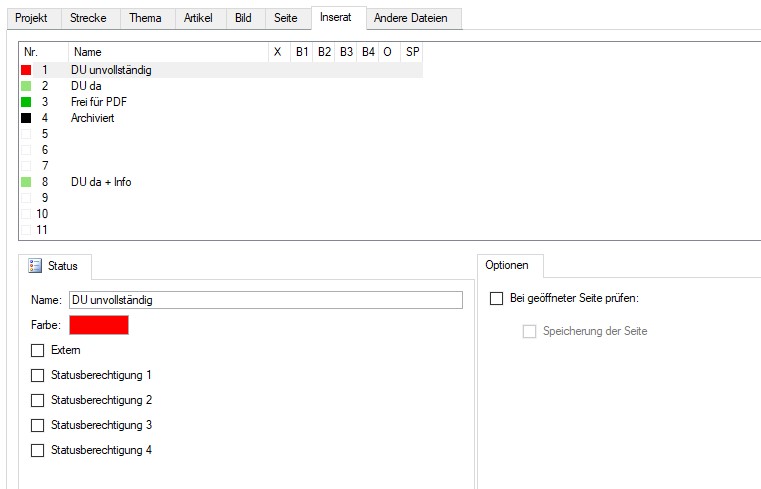Click the SP column header
This screenshot has width=761, height=489.
[x=412, y=51]
